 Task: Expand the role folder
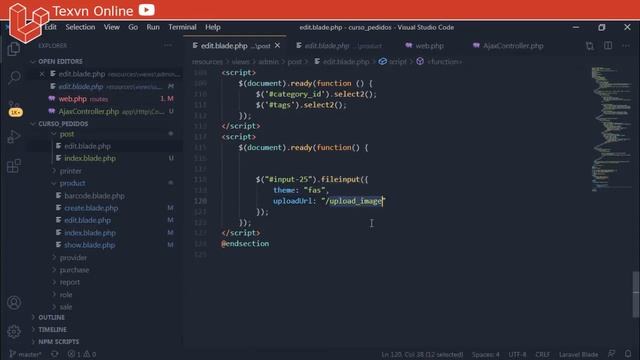[x=66, y=294]
